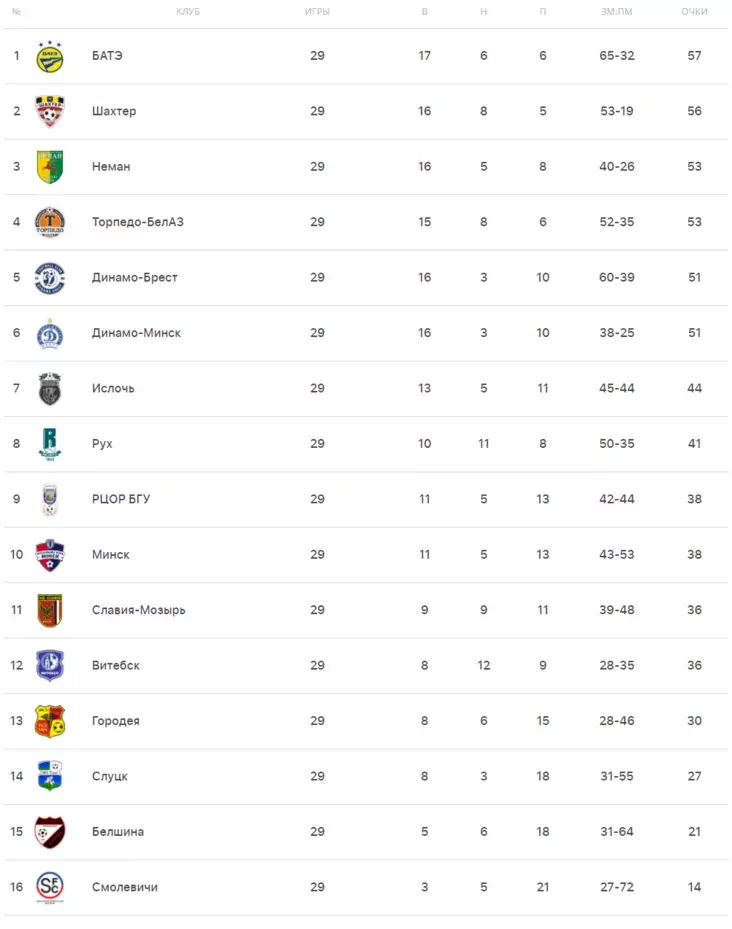This screenshot has height=929, width=732.
Task: Click the Минск club crest
Action: pos(50,554)
